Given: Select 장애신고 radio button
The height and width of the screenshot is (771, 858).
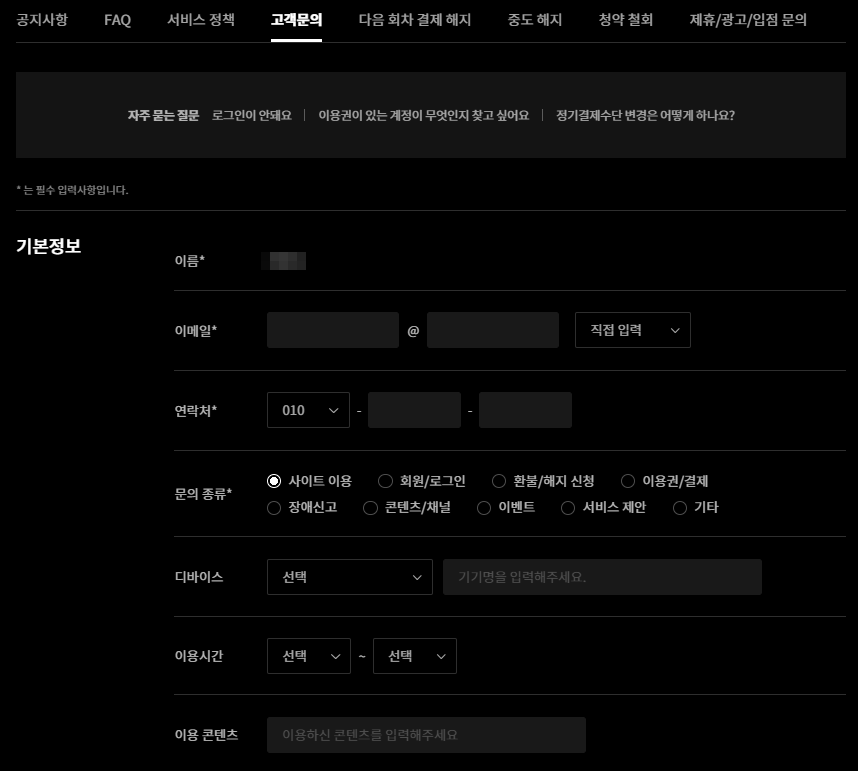Looking at the screenshot, I should pyautogui.click(x=274, y=507).
